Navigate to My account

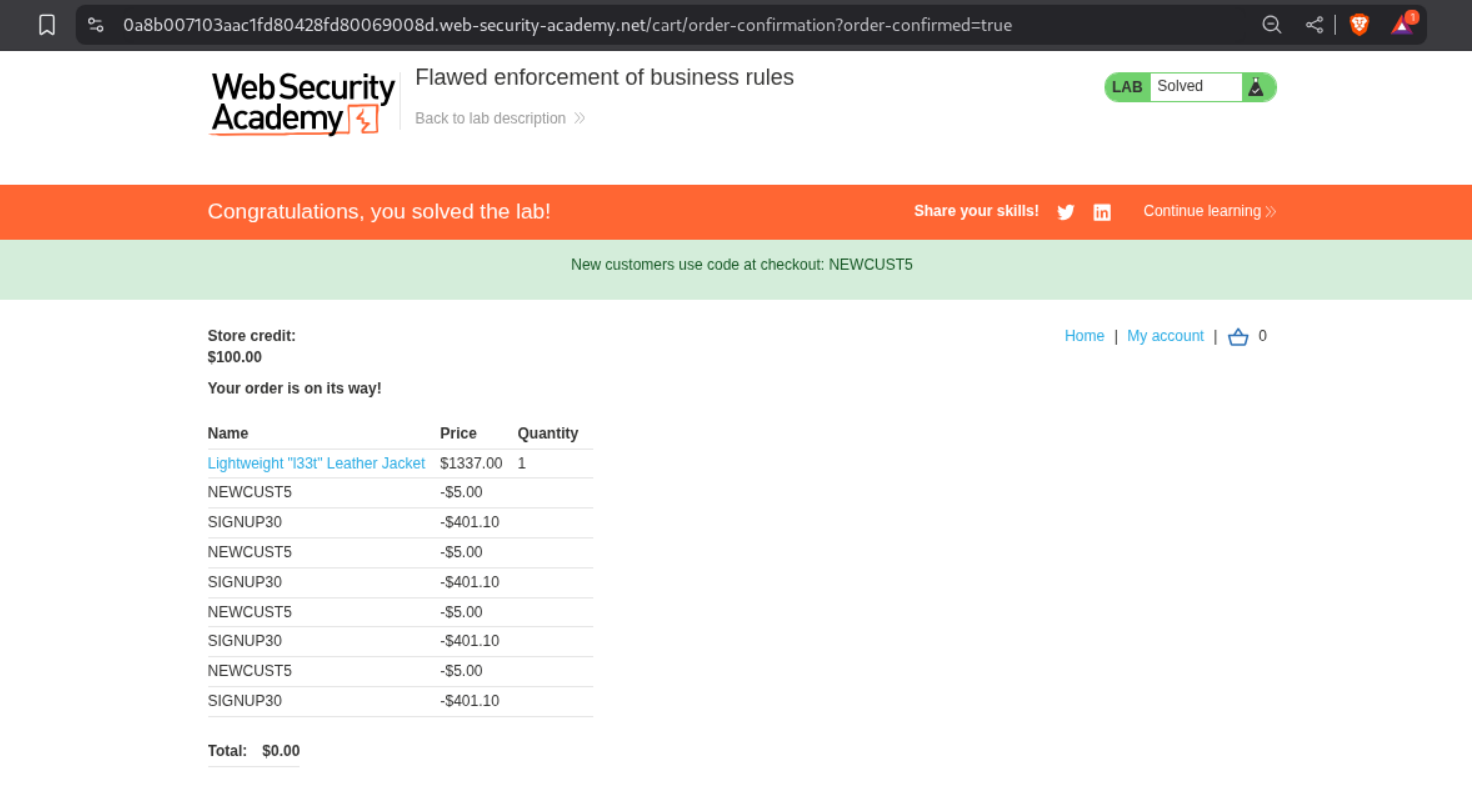pos(1165,336)
